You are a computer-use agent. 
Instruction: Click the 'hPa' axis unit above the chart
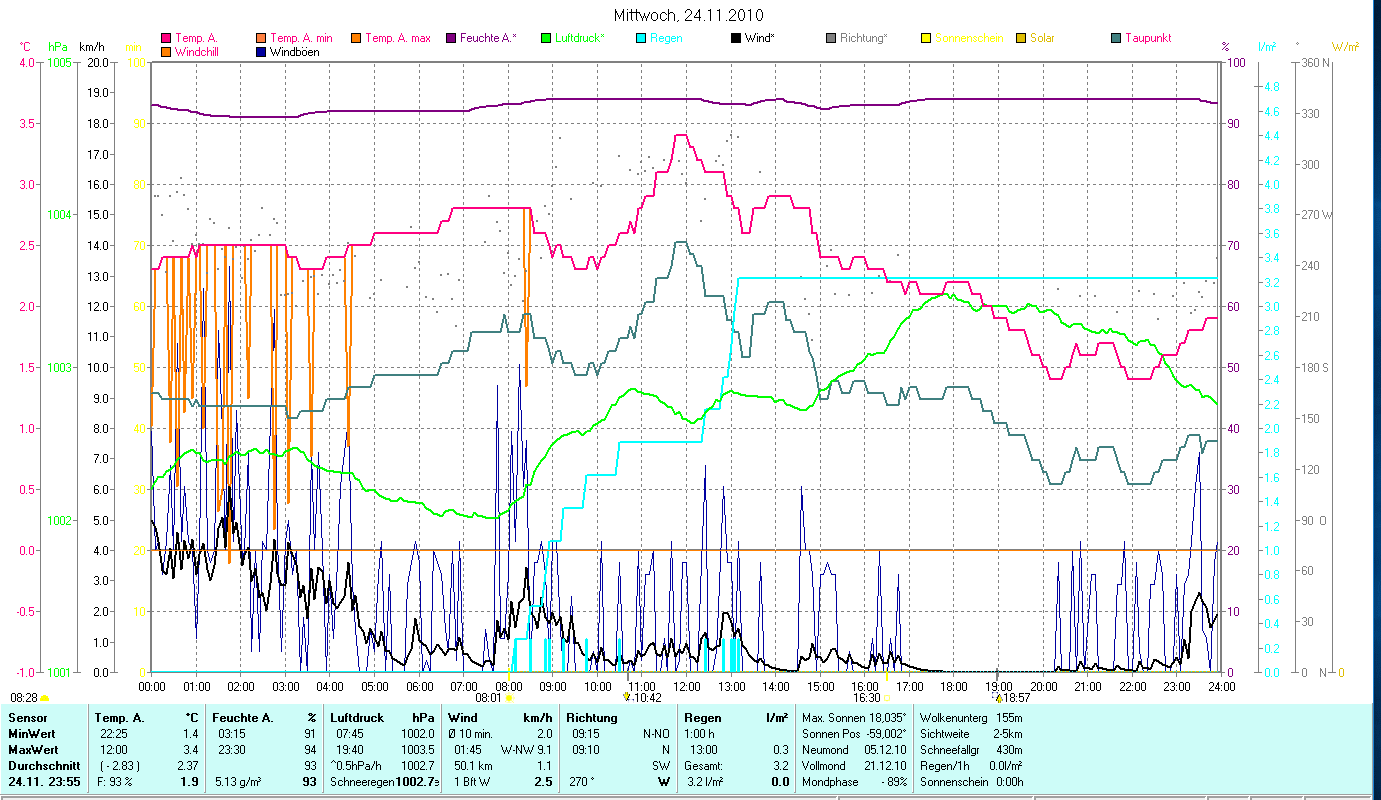58,47
